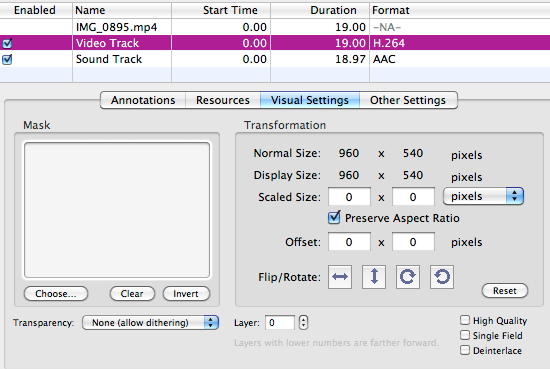Turn on Deinterlace
The width and height of the screenshot is (550, 369).
[x=465, y=350]
